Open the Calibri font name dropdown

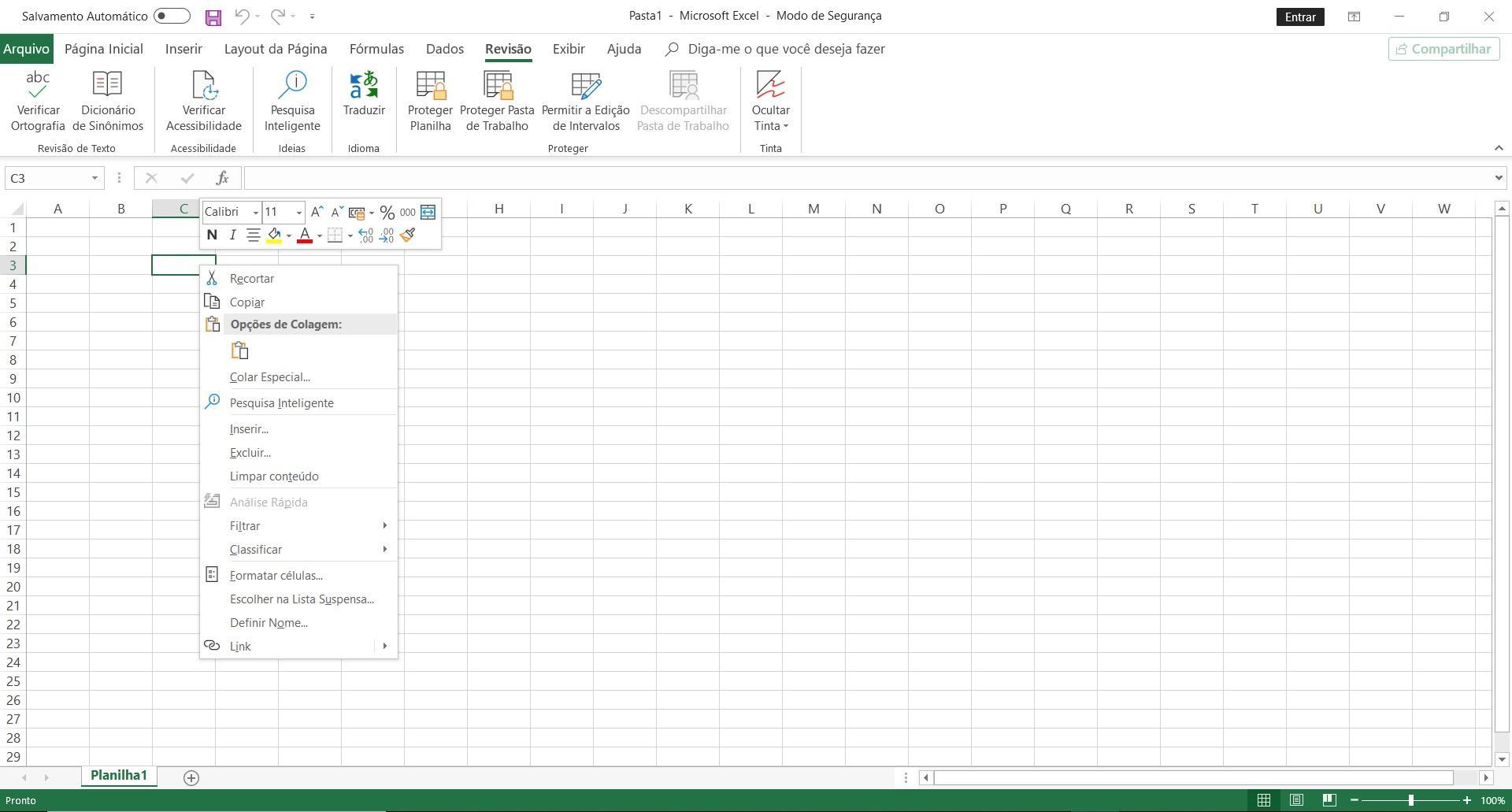click(x=255, y=213)
